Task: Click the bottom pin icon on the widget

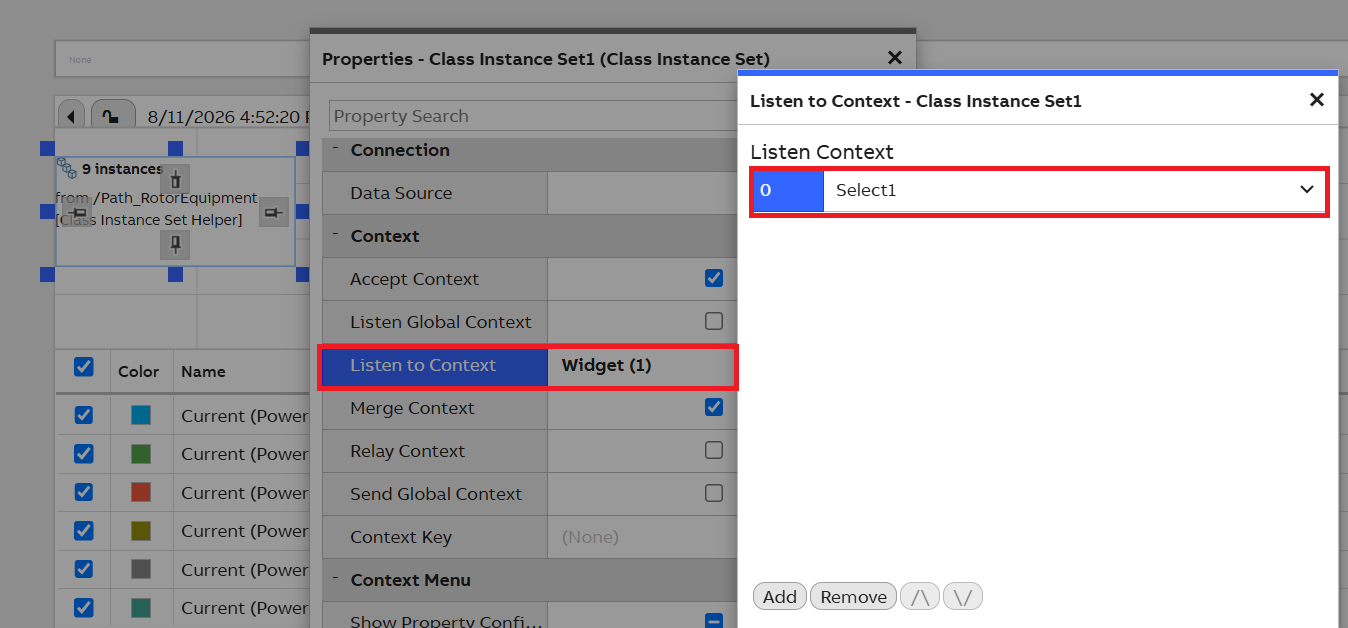Action: pos(175,244)
